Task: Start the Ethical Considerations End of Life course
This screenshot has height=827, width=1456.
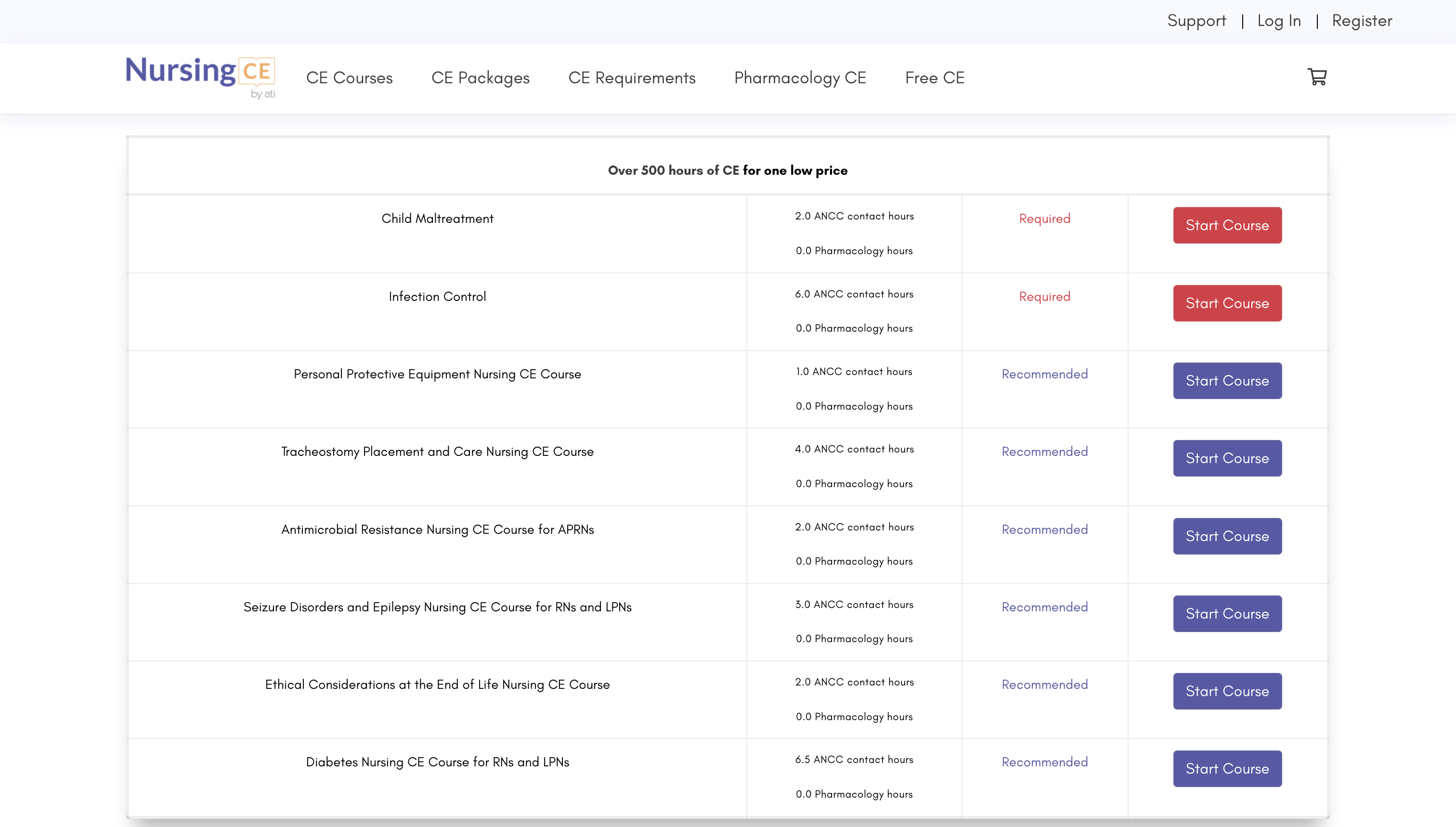Action: [x=1227, y=691]
